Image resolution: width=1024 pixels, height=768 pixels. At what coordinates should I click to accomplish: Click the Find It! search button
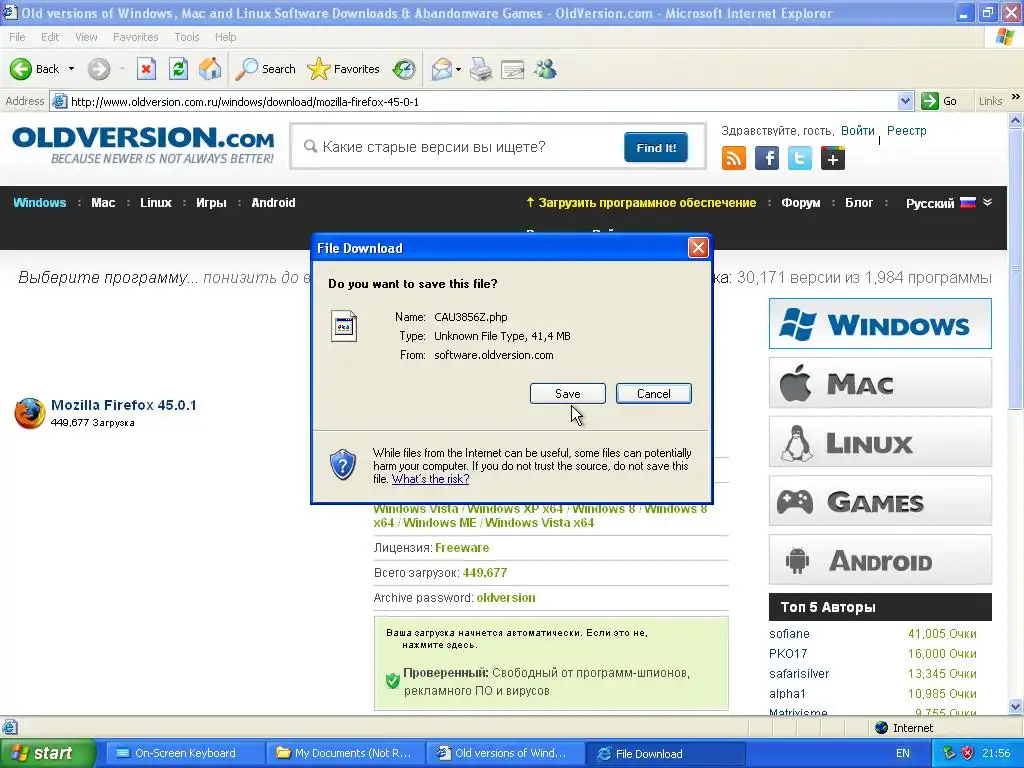click(656, 148)
